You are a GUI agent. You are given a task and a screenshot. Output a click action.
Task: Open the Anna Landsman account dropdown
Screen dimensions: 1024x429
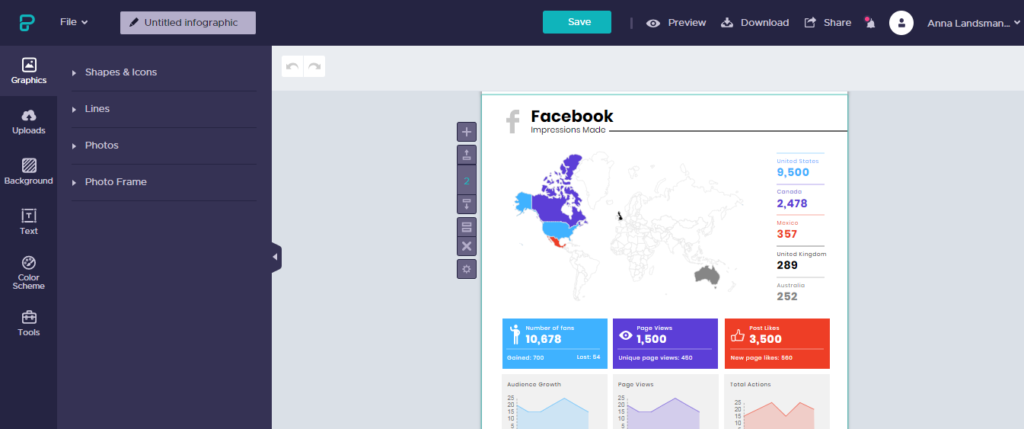973,23
